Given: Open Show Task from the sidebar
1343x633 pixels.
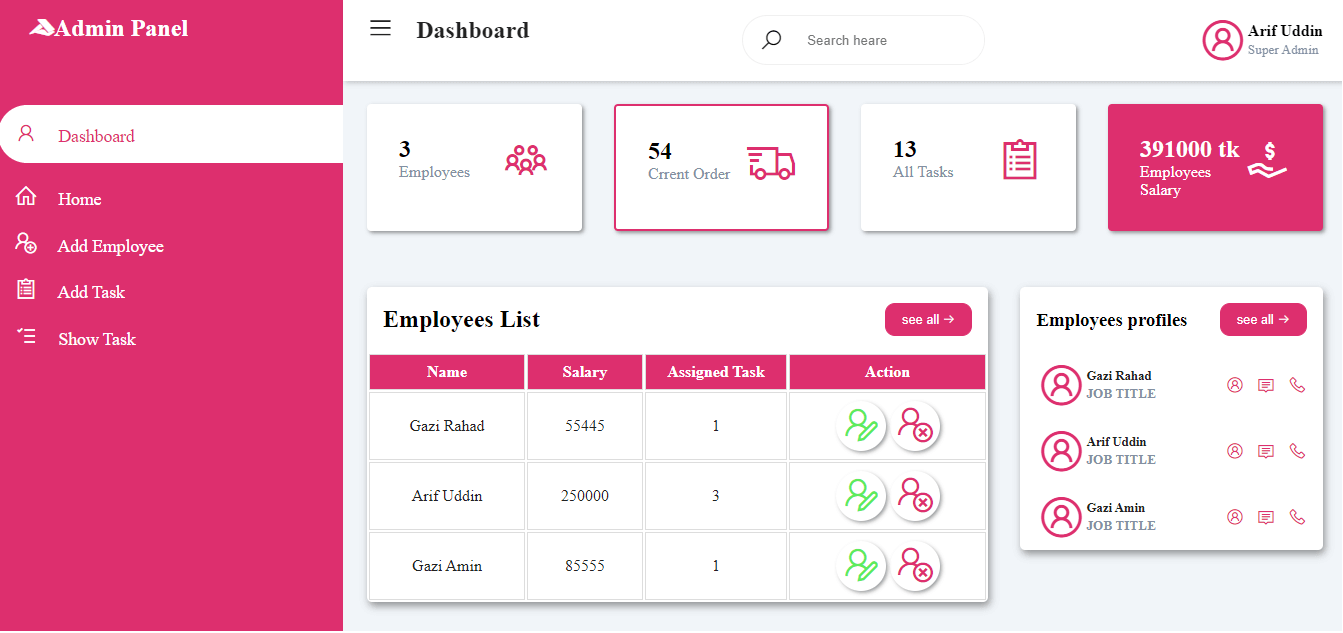Looking at the screenshot, I should 96,339.
